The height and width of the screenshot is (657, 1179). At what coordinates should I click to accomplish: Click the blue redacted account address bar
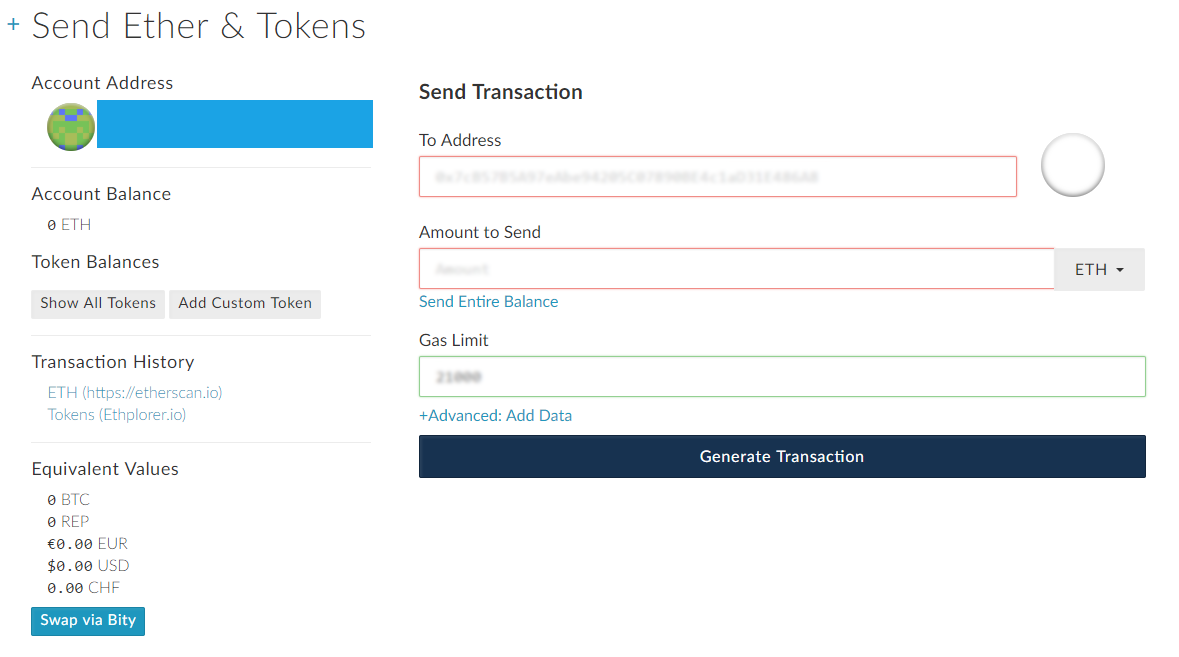point(234,124)
